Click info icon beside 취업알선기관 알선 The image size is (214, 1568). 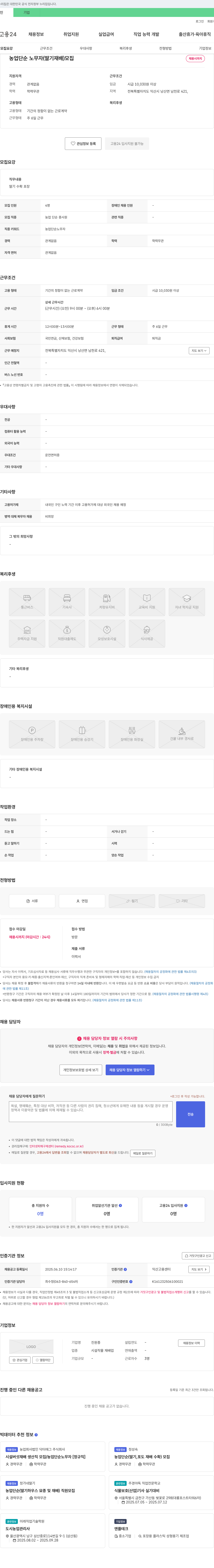120,1205
